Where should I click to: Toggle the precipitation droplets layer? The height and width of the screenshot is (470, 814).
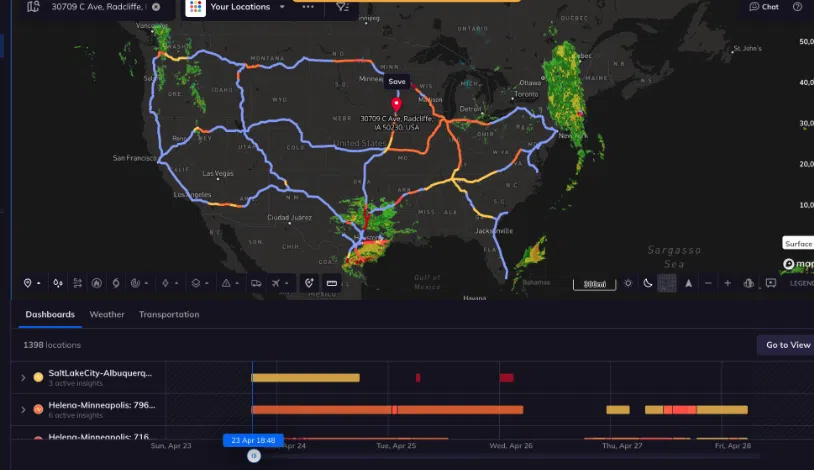58,283
